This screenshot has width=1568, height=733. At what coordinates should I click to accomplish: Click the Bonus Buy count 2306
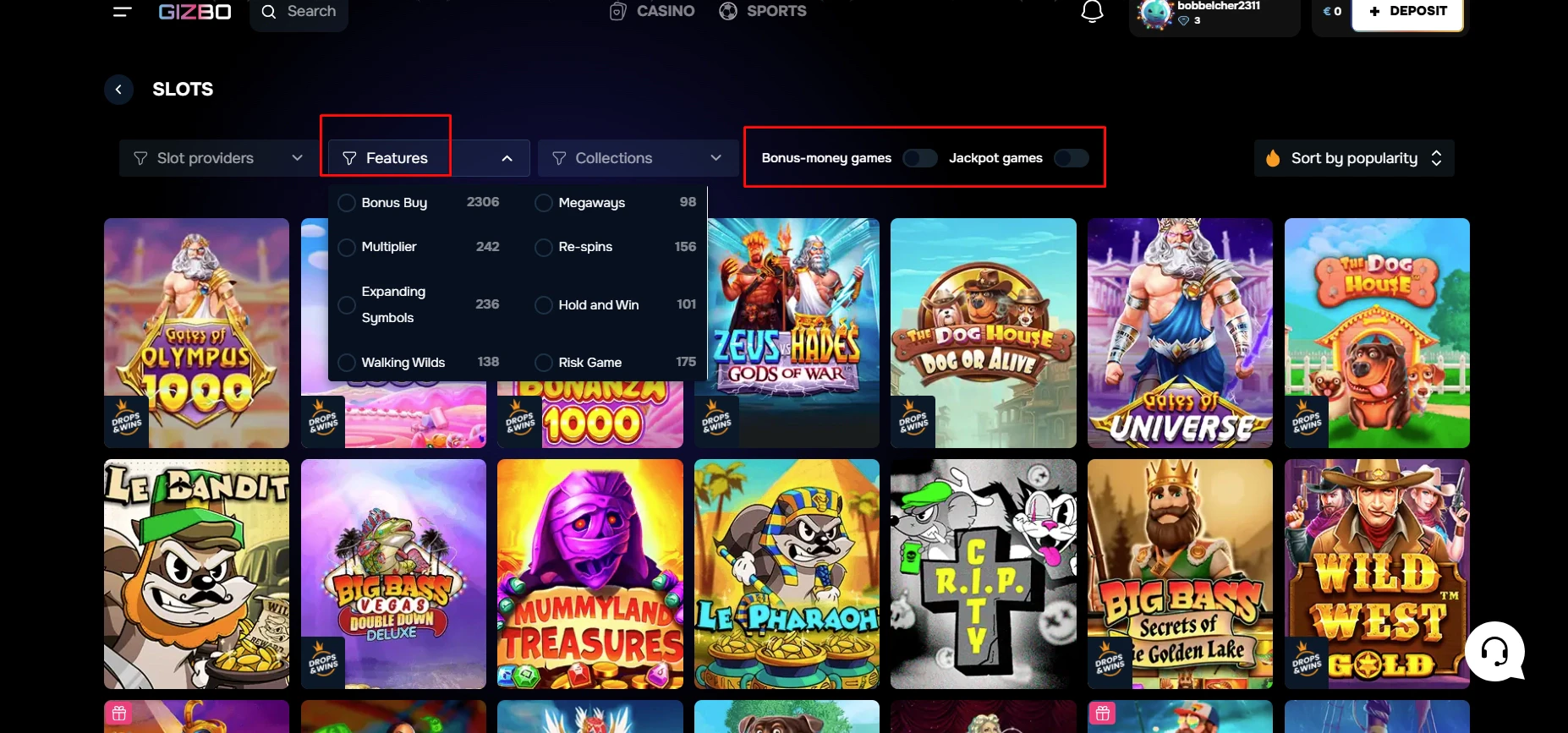coord(483,202)
